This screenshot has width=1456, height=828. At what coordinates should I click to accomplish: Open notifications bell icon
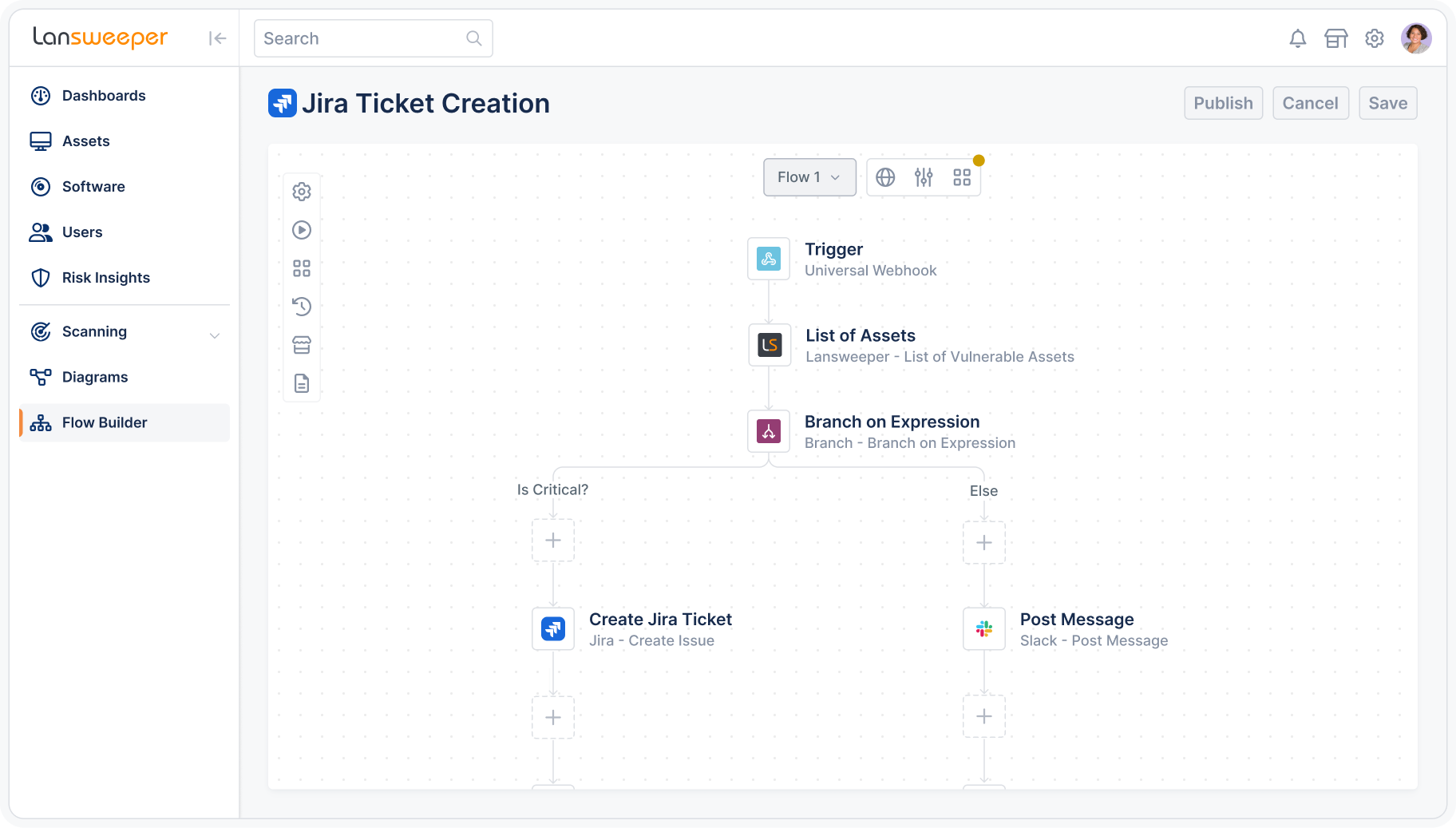tap(1298, 38)
